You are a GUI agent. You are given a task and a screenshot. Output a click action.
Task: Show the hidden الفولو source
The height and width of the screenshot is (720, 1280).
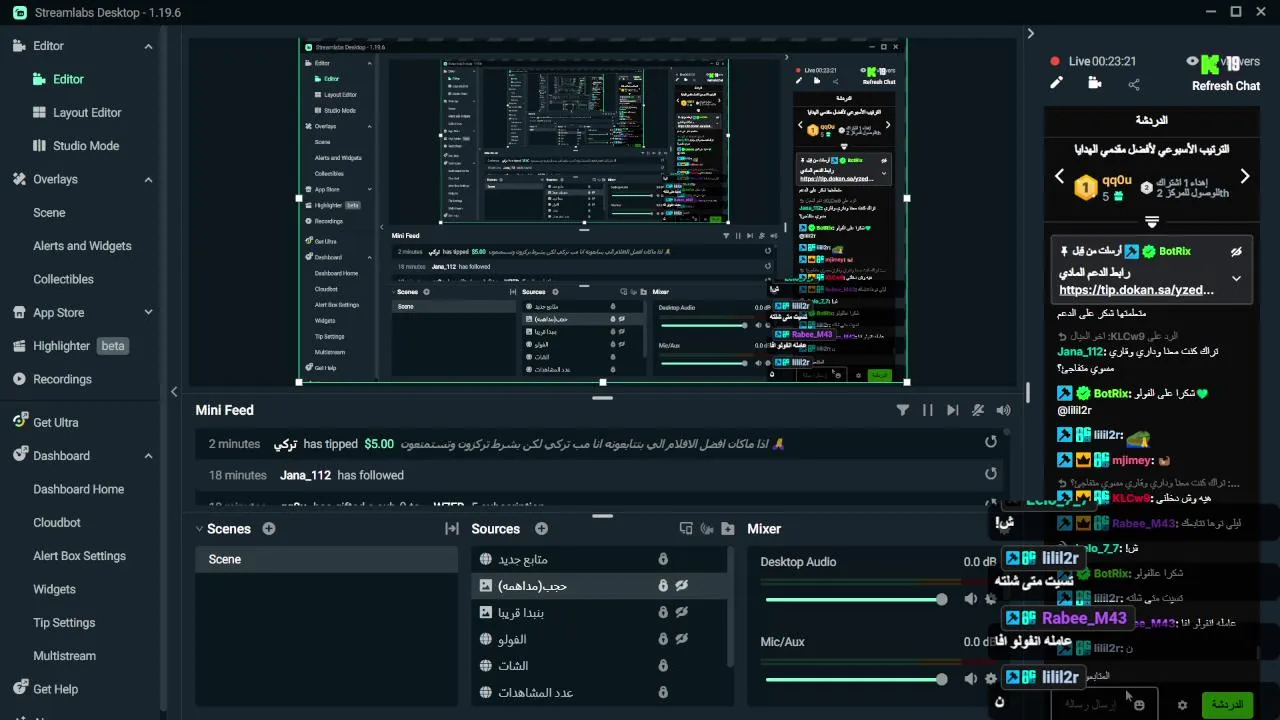pyautogui.click(x=682, y=639)
